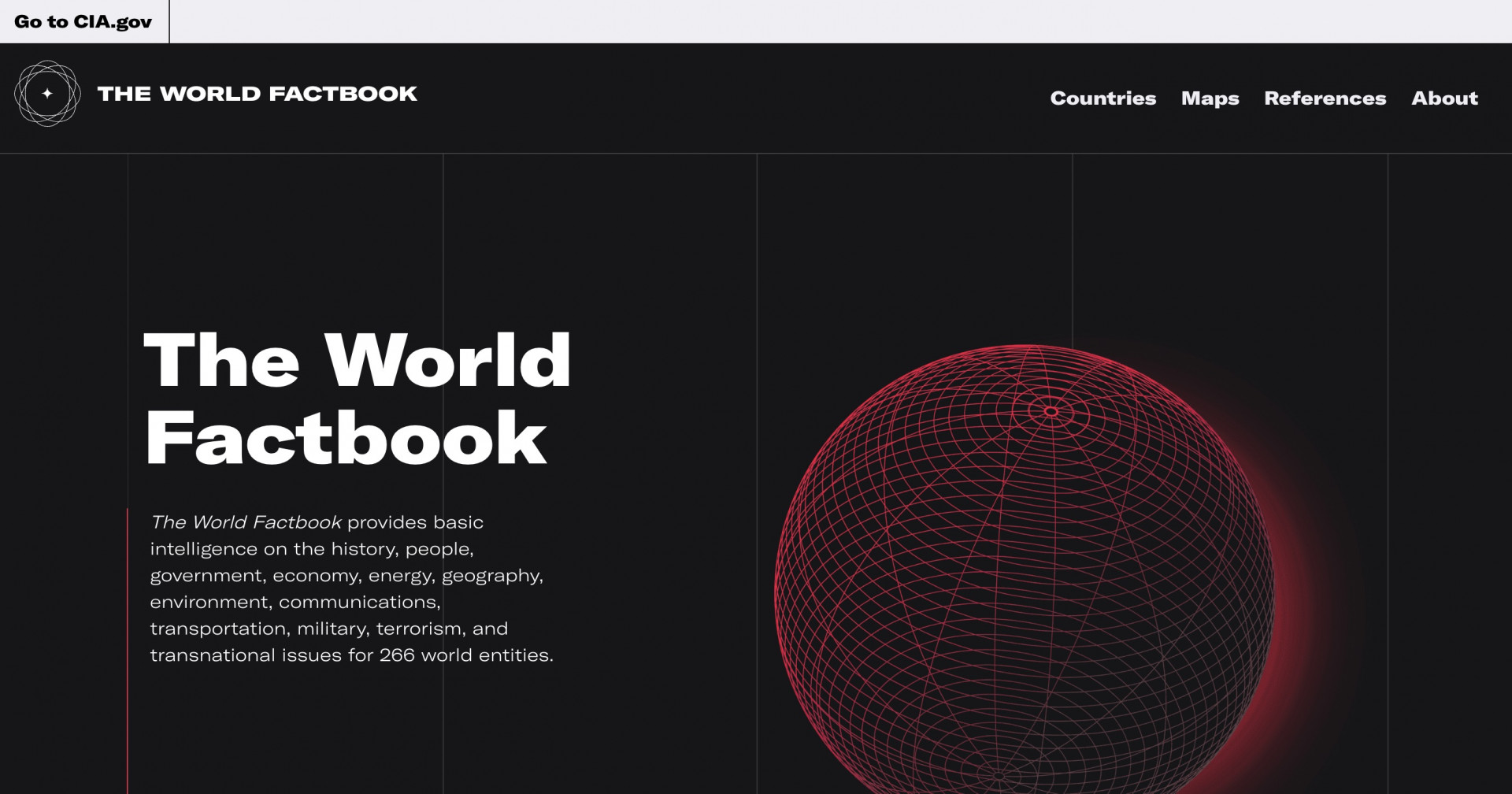Image resolution: width=1512 pixels, height=794 pixels.
Task: Open the Maps navigation item
Action: tap(1210, 98)
